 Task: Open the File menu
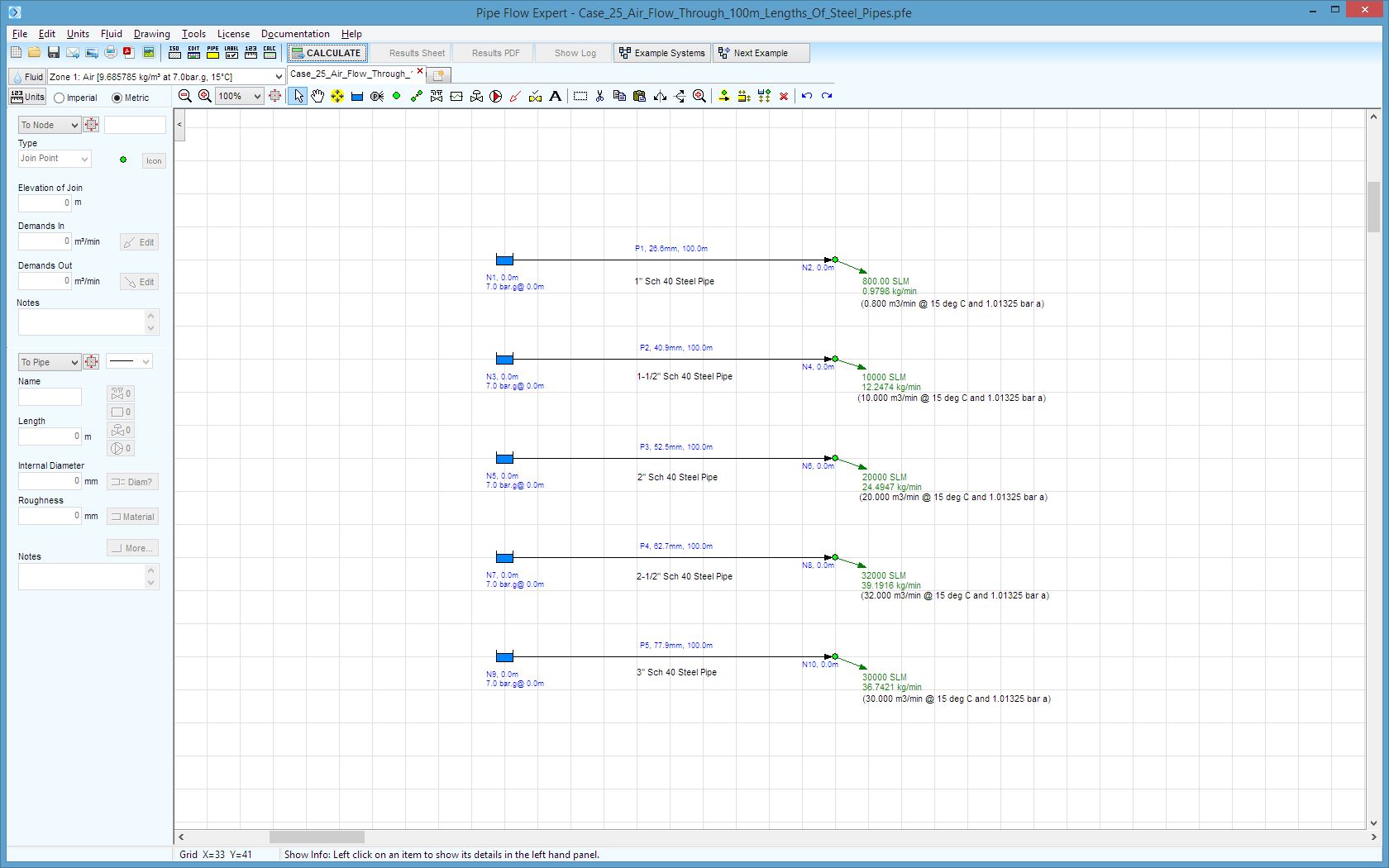pyautogui.click(x=20, y=34)
